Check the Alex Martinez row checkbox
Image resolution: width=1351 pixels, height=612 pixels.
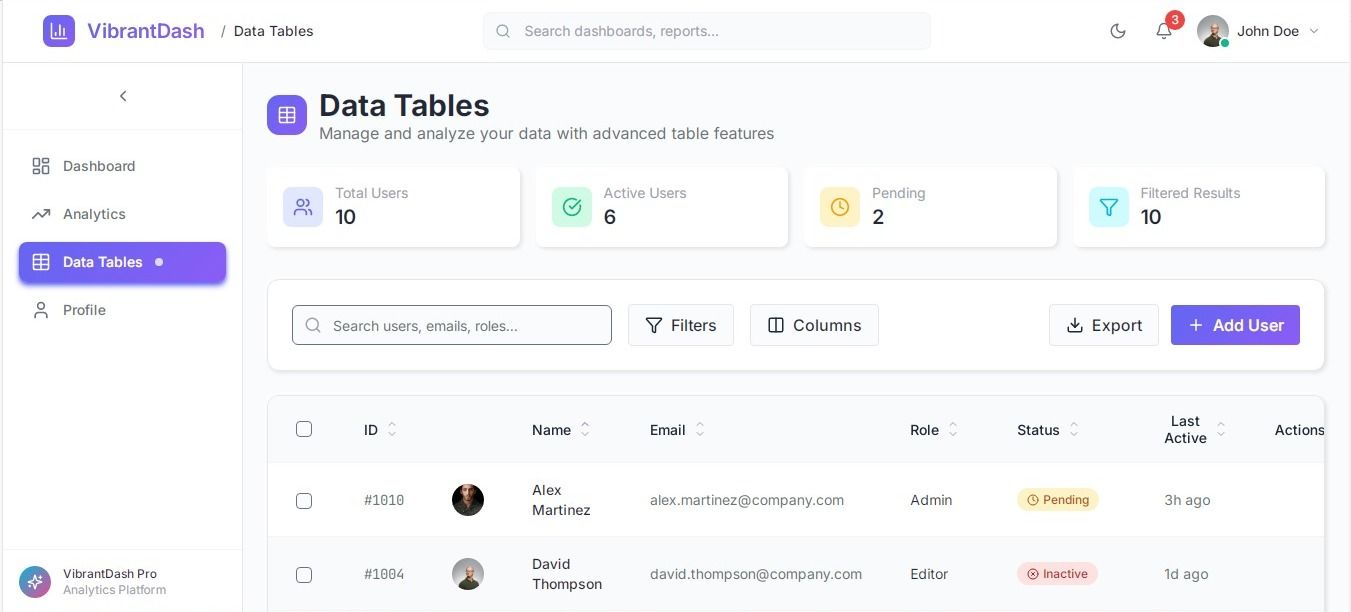coord(304,500)
